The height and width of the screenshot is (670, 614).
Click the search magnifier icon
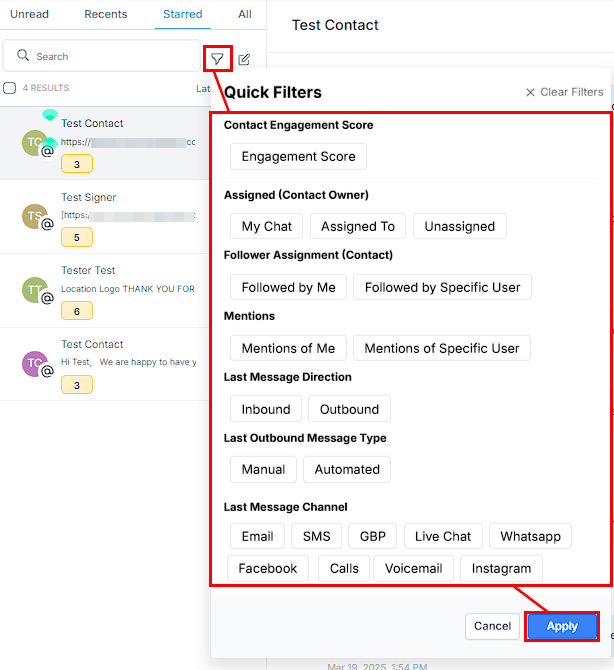pyautogui.click(x=23, y=56)
